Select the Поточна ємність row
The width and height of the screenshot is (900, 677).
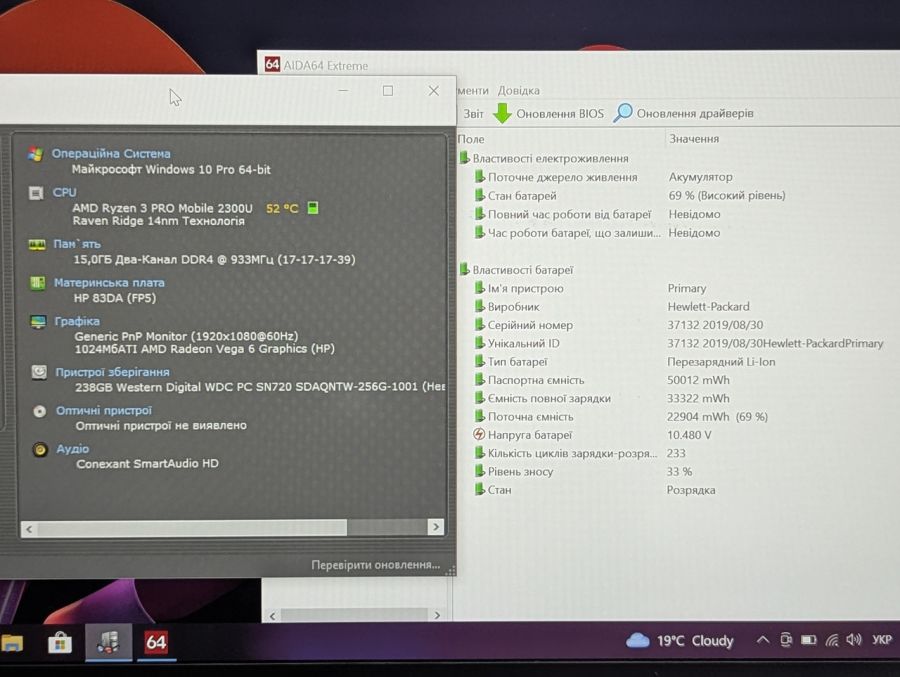click(x=678, y=417)
